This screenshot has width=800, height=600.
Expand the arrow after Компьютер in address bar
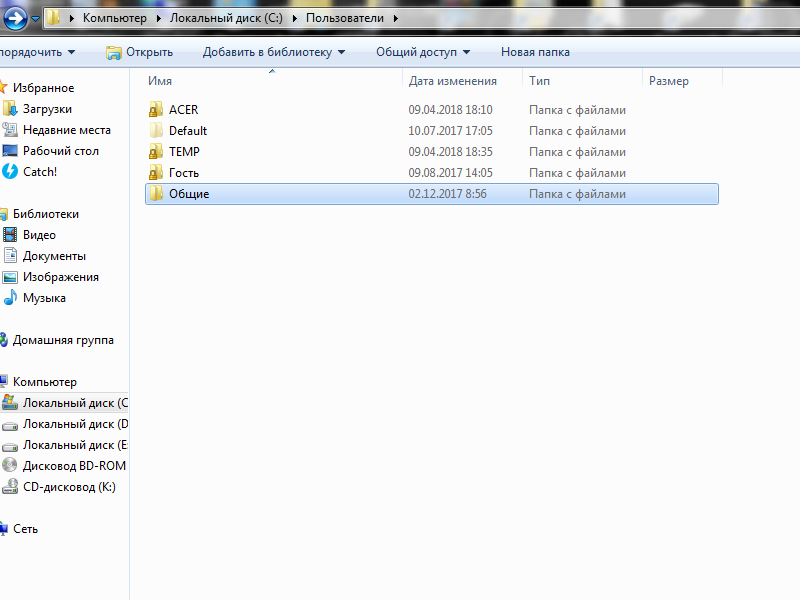coord(158,19)
